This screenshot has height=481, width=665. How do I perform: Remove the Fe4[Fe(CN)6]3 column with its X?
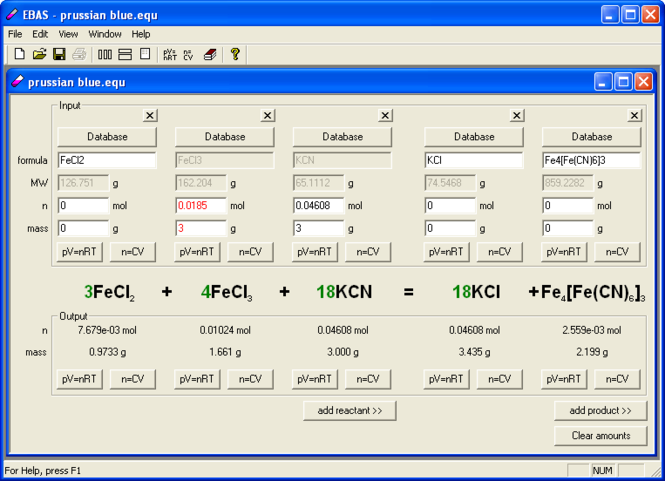[x=634, y=115]
